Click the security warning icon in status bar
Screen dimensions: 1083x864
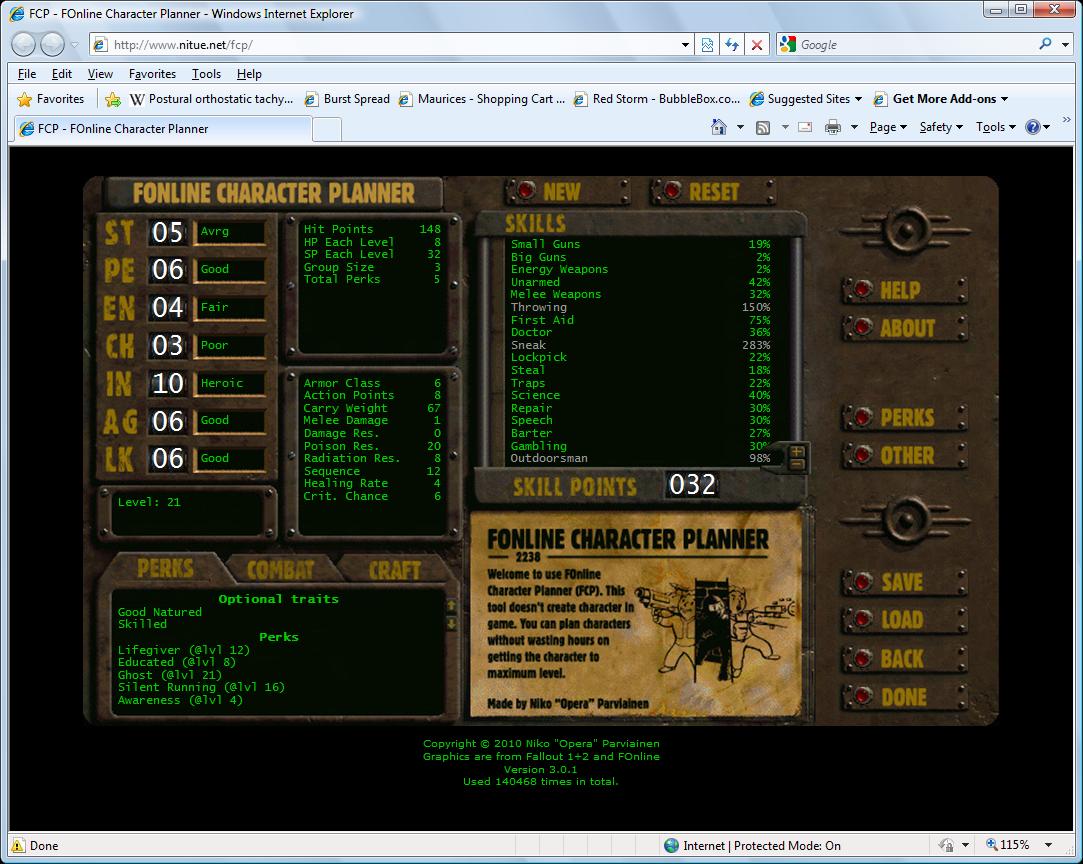pyautogui.click(x=17, y=845)
